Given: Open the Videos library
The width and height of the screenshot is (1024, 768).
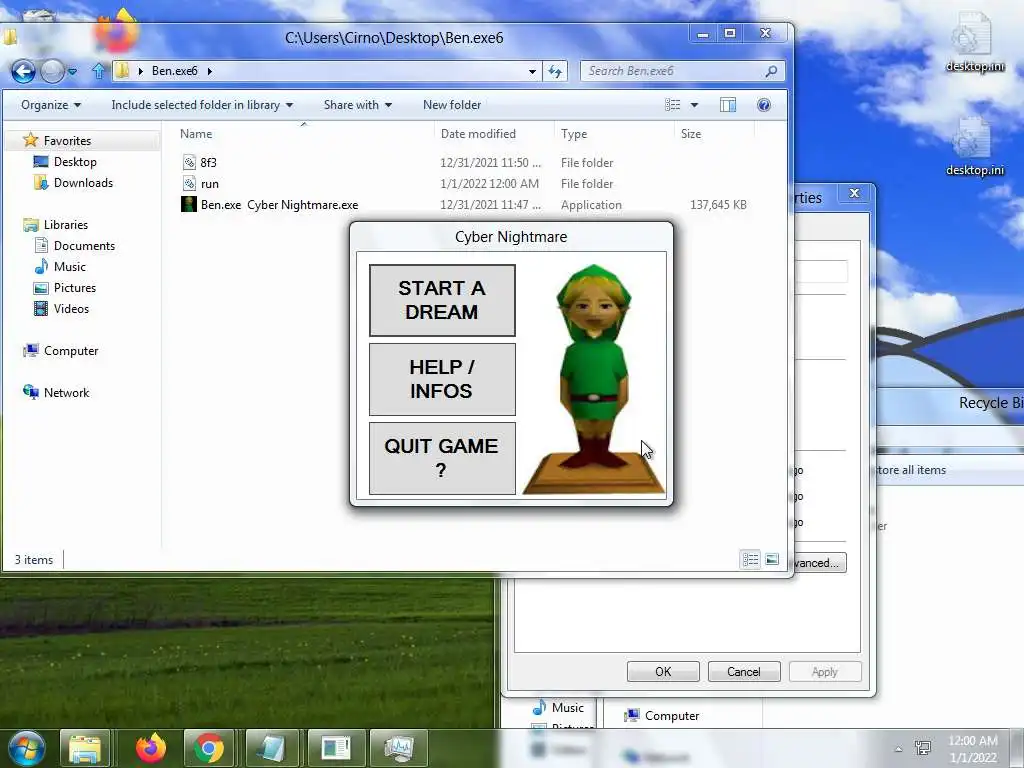Looking at the screenshot, I should coord(71,308).
